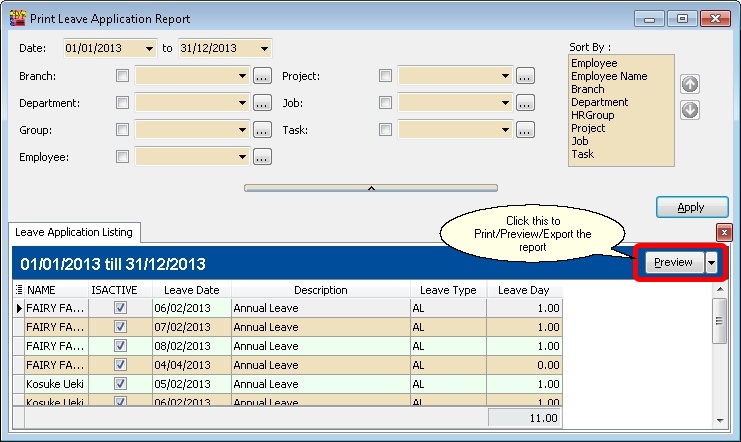The width and height of the screenshot is (741, 442).
Task: Expand the Department combo box
Action: click(x=242, y=103)
